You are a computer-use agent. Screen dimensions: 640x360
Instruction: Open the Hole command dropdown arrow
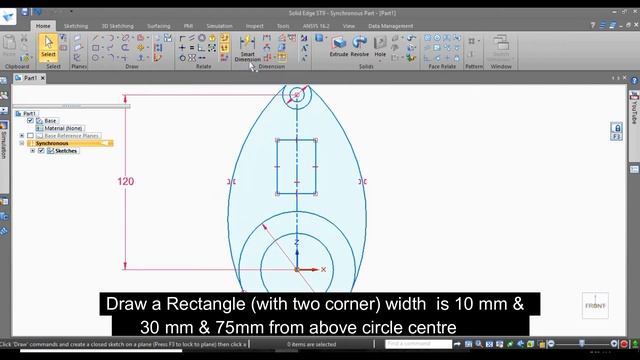pyautogui.click(x=380, y=61)
